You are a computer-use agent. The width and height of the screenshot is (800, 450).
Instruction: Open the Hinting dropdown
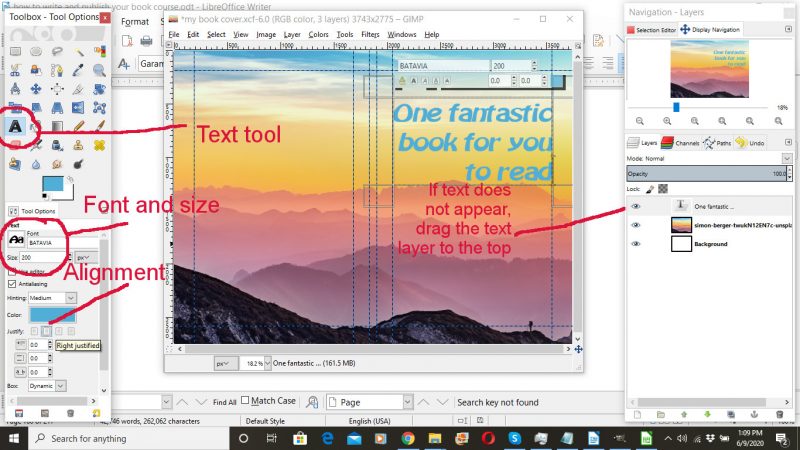click(70, 297)
